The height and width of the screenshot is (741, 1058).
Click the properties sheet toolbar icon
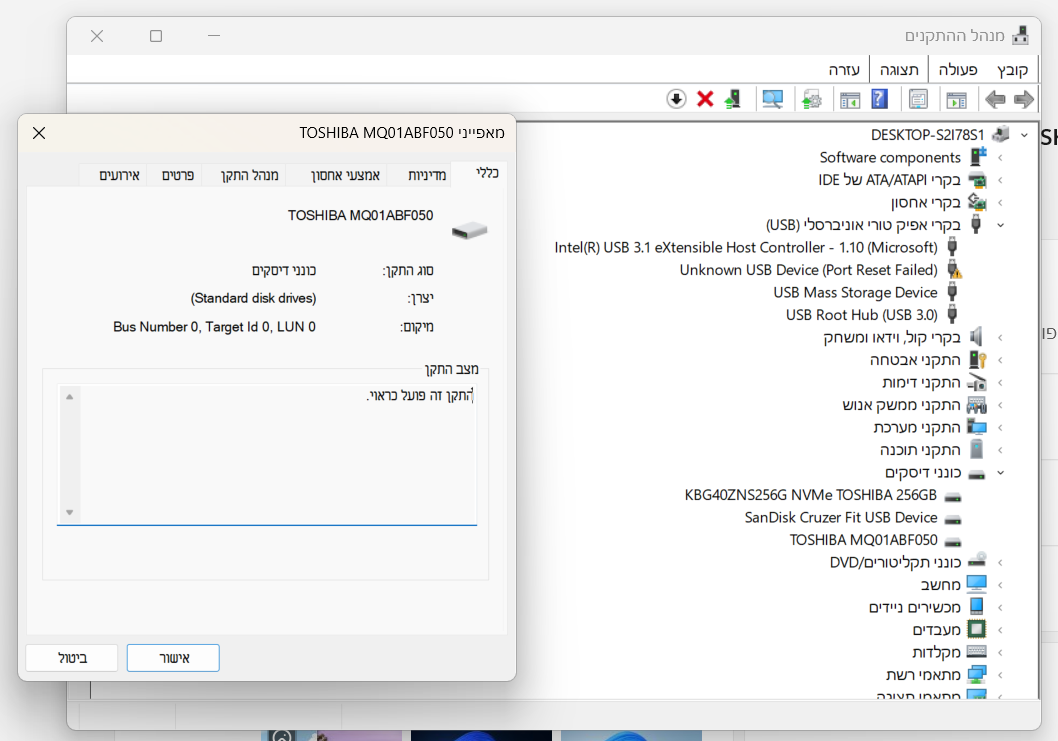[x=918, y=99]
